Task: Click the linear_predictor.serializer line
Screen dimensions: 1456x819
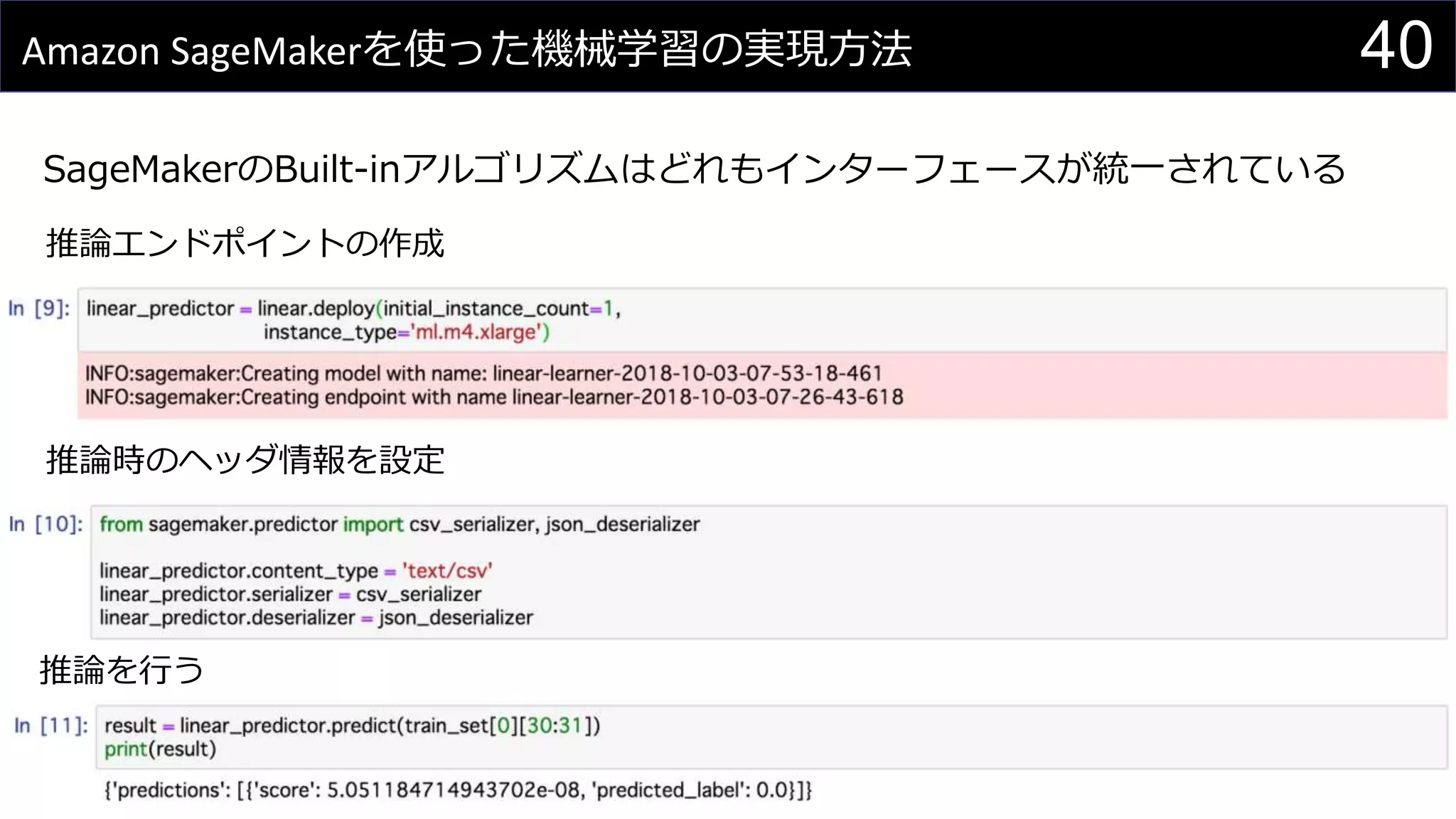Action: [x=290, y=594]
